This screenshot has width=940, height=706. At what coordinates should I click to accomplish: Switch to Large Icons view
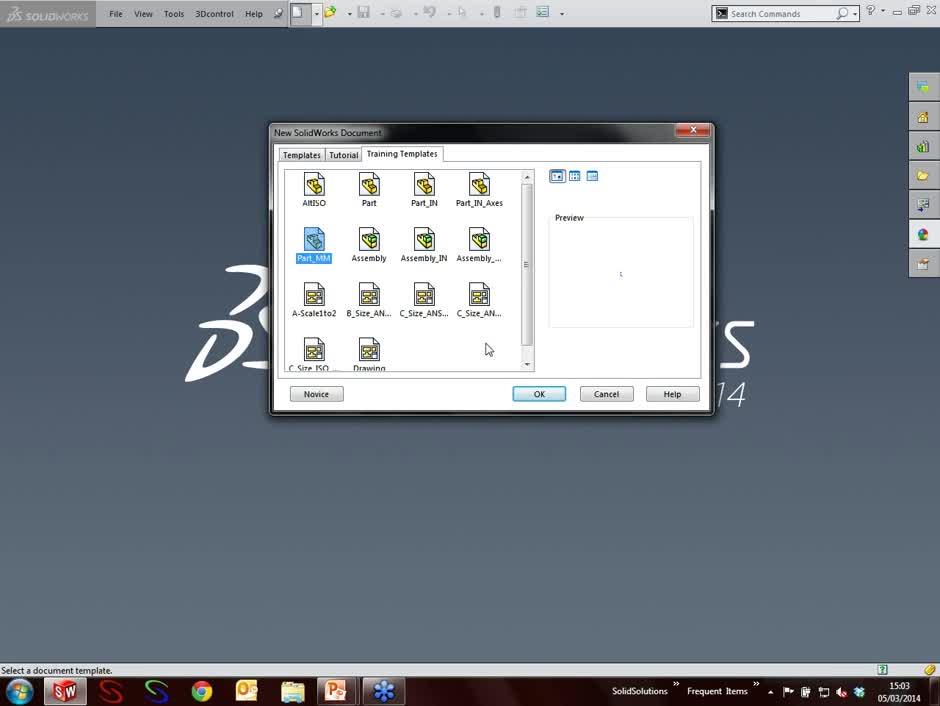click(557, 176)
